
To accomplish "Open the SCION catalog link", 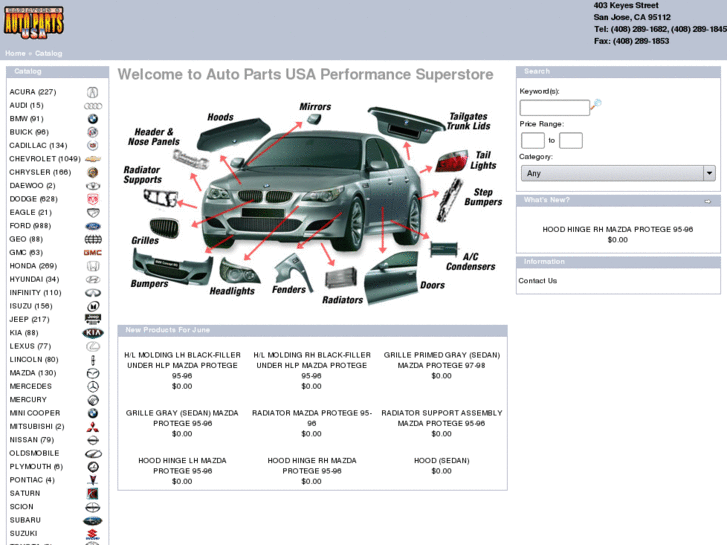I will pos(21,507).
